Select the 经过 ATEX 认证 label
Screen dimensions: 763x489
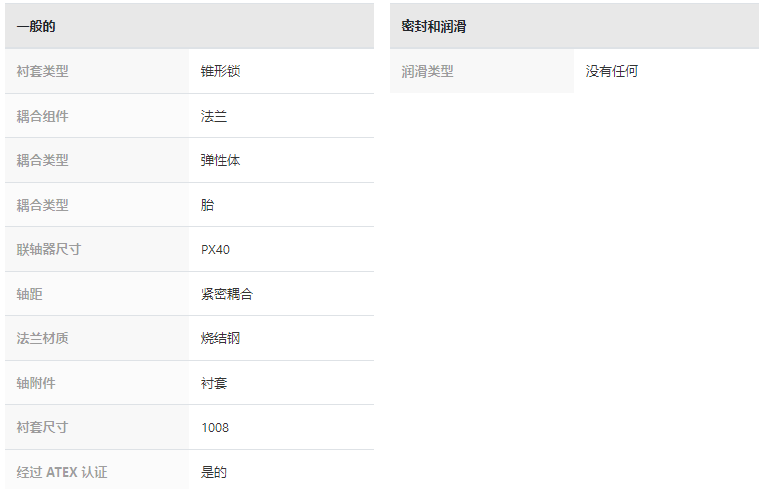click(62, 472)
